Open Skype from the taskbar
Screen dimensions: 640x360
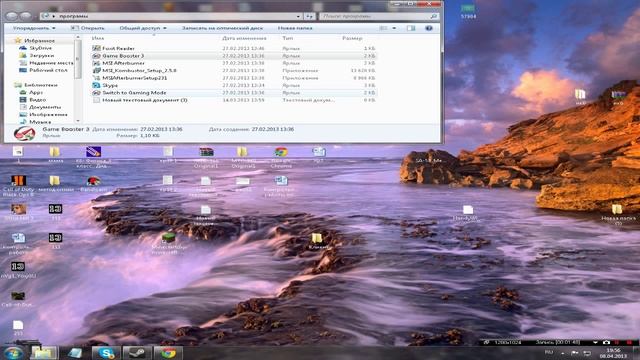click(106, 353)
